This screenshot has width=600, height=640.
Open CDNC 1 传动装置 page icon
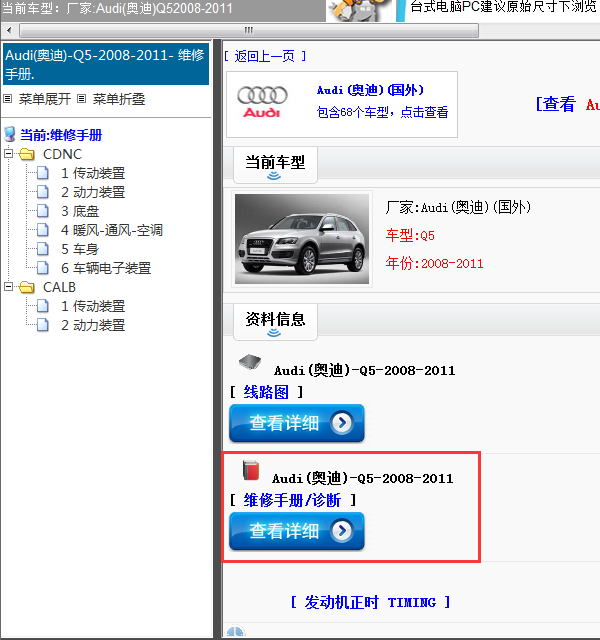[42, 173]
